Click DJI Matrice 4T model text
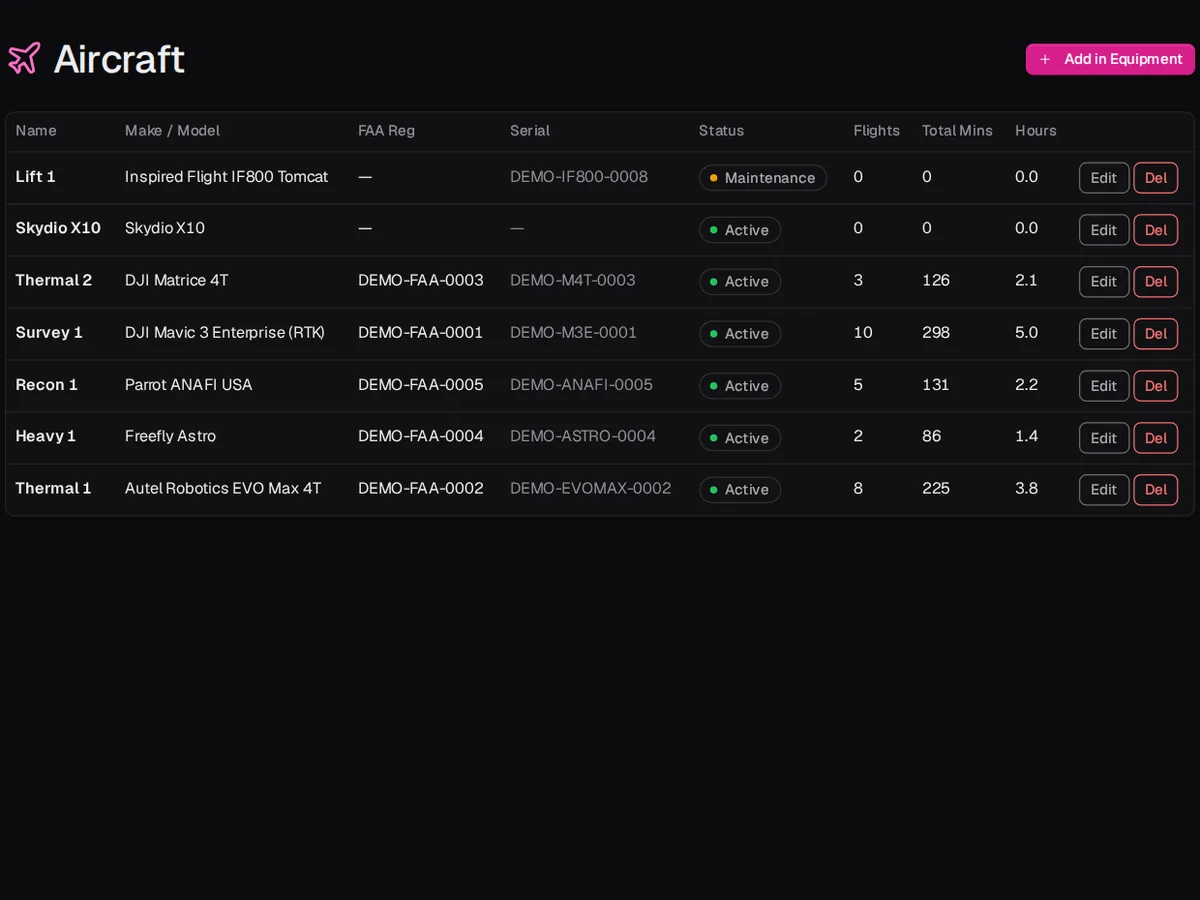Viewport: 1200px width, 900px height. coord(177,281)
